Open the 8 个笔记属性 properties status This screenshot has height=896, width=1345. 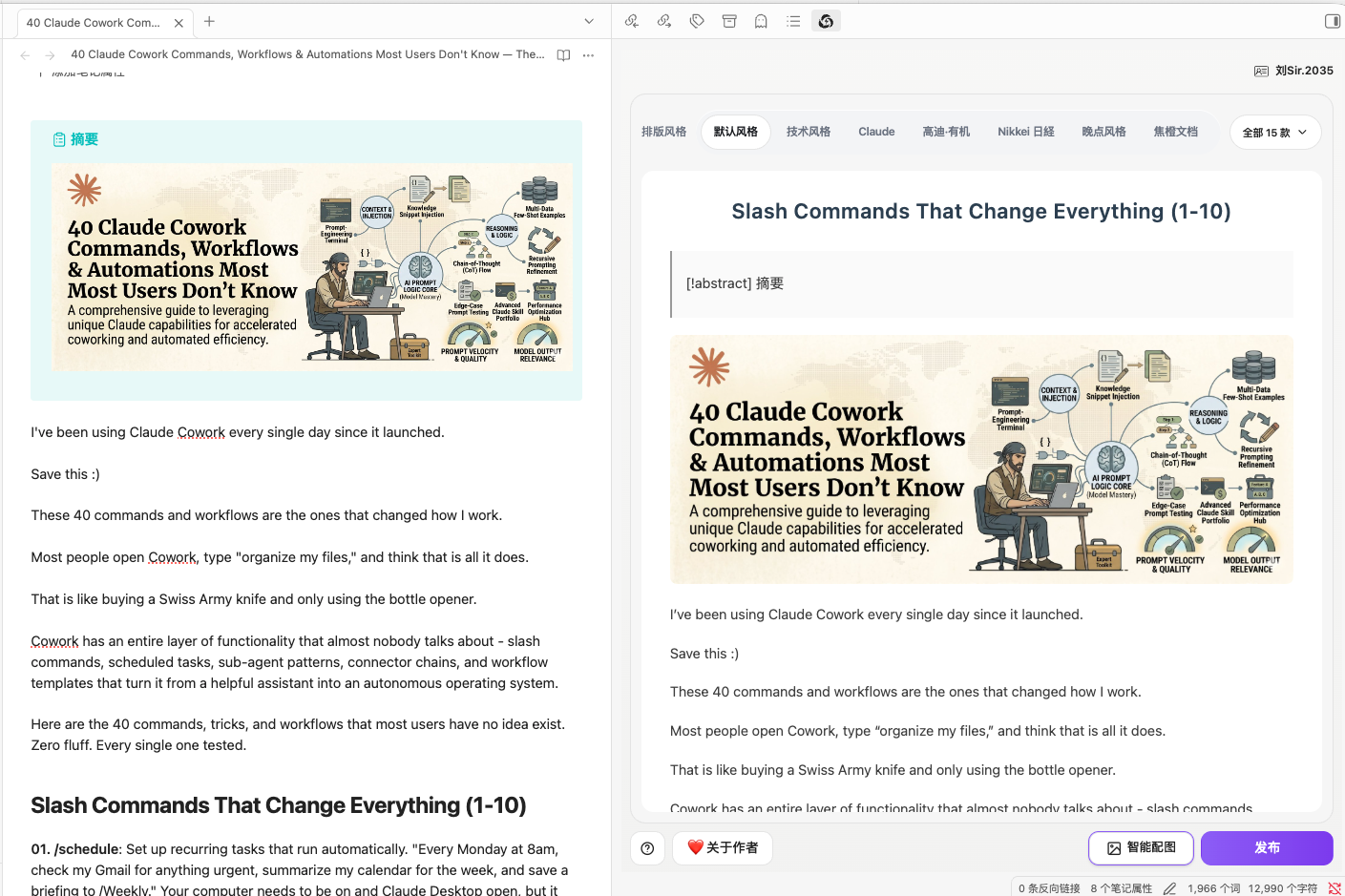tap(1122, 888)
